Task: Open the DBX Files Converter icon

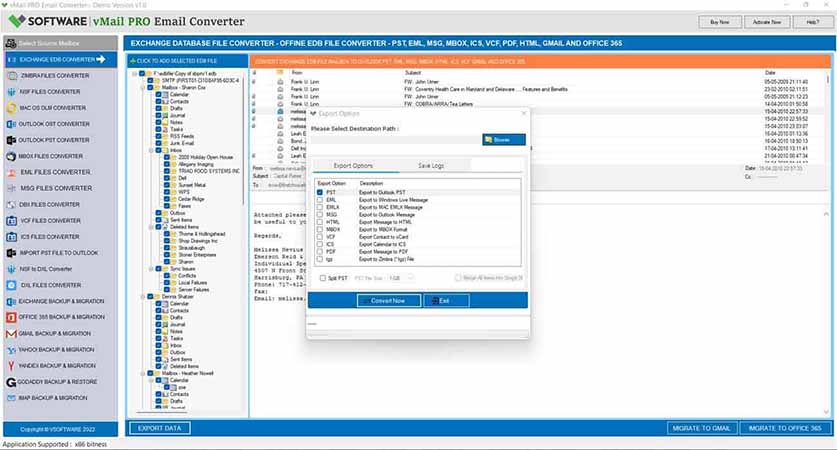Action: (11, 204)
